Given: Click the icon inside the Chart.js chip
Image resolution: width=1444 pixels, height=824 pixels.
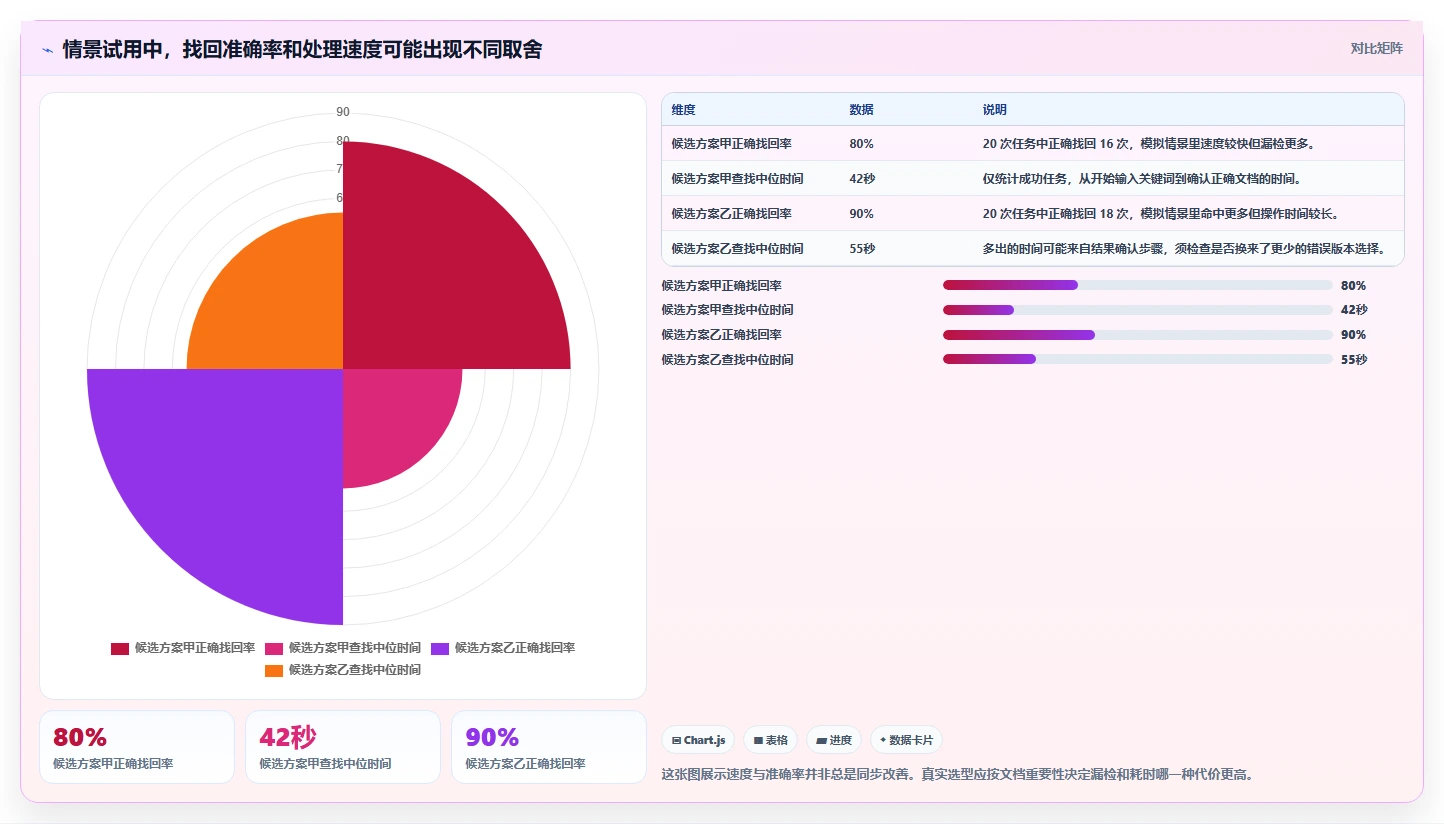Looking at the screenshot, I should click(x=677, y=741).
